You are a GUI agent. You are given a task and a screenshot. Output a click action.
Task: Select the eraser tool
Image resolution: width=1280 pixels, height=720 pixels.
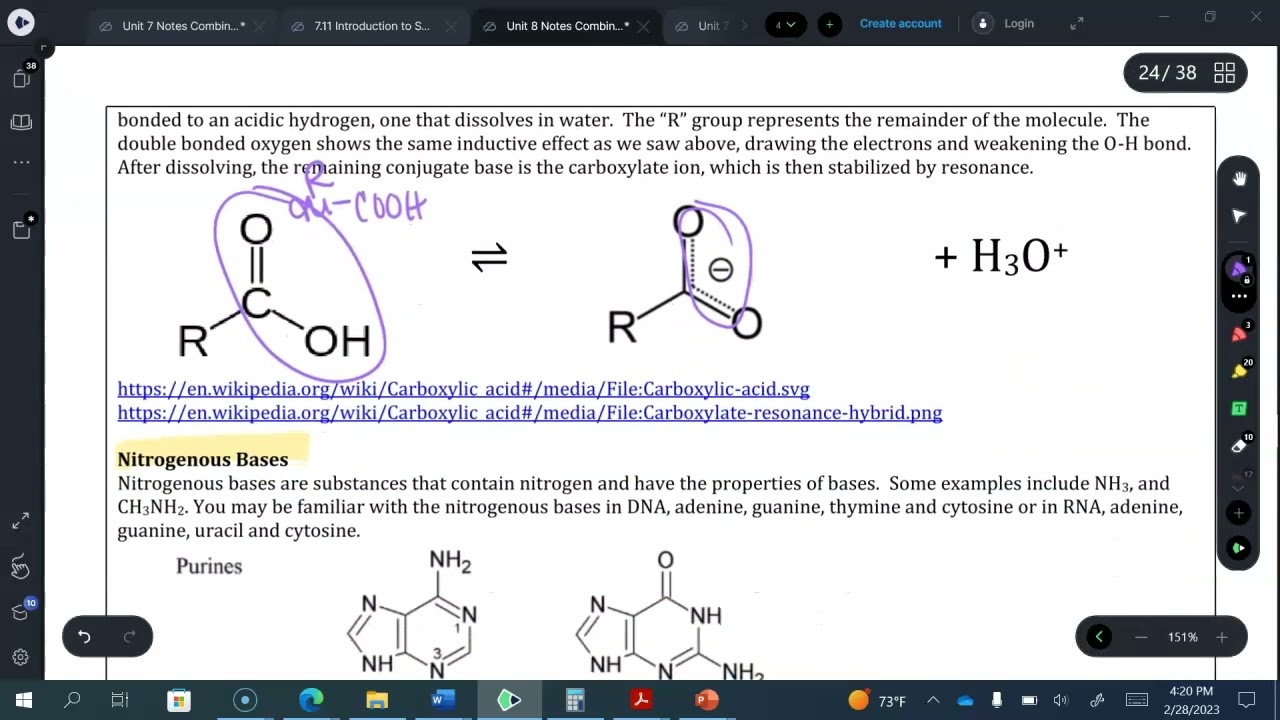(1239, 446)
